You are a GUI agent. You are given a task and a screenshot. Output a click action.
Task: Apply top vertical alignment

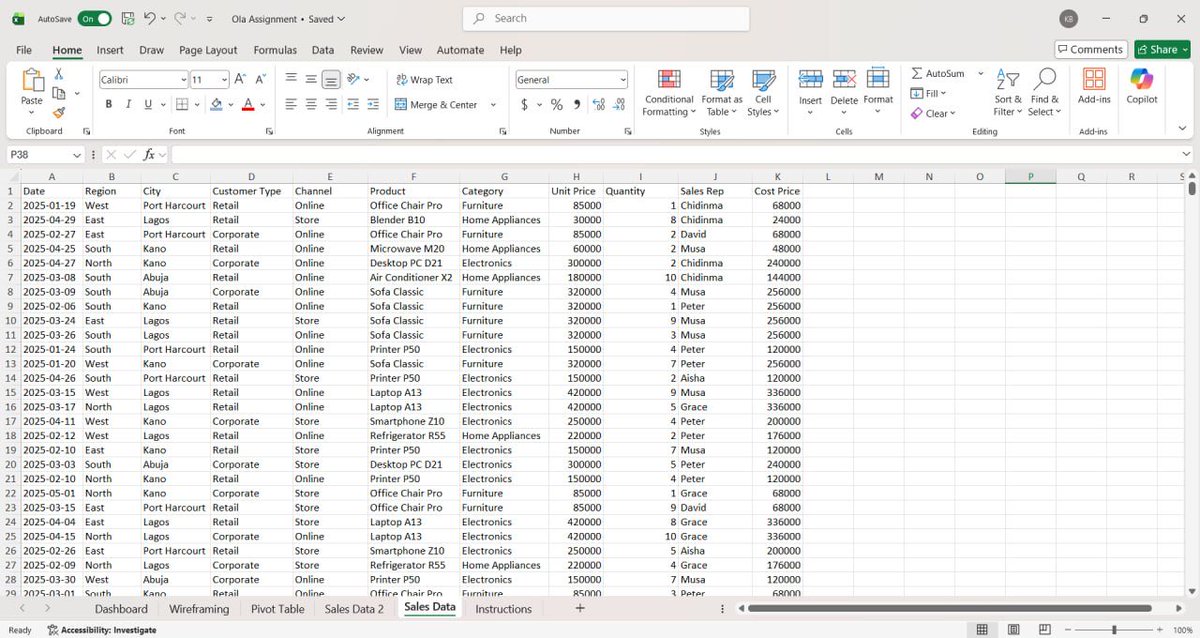tap(291, 79)
